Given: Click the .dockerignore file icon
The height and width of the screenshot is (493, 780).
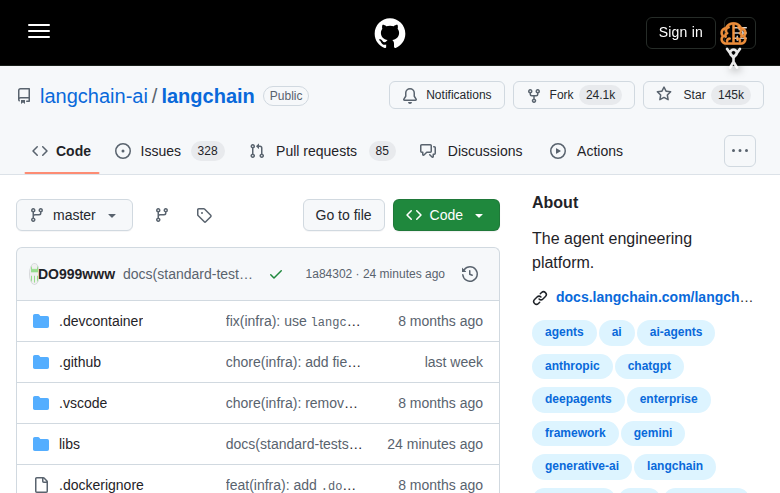Looking at the screenshot, I should (x=41, y=485).
